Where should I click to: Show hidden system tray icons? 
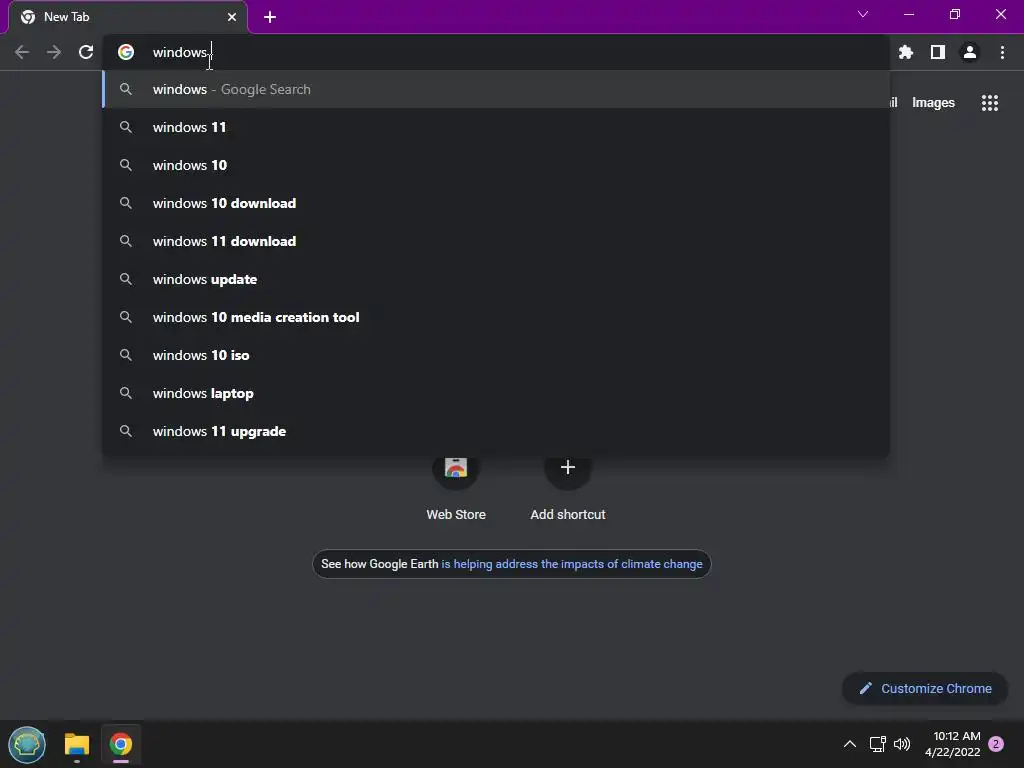(850, 744)
